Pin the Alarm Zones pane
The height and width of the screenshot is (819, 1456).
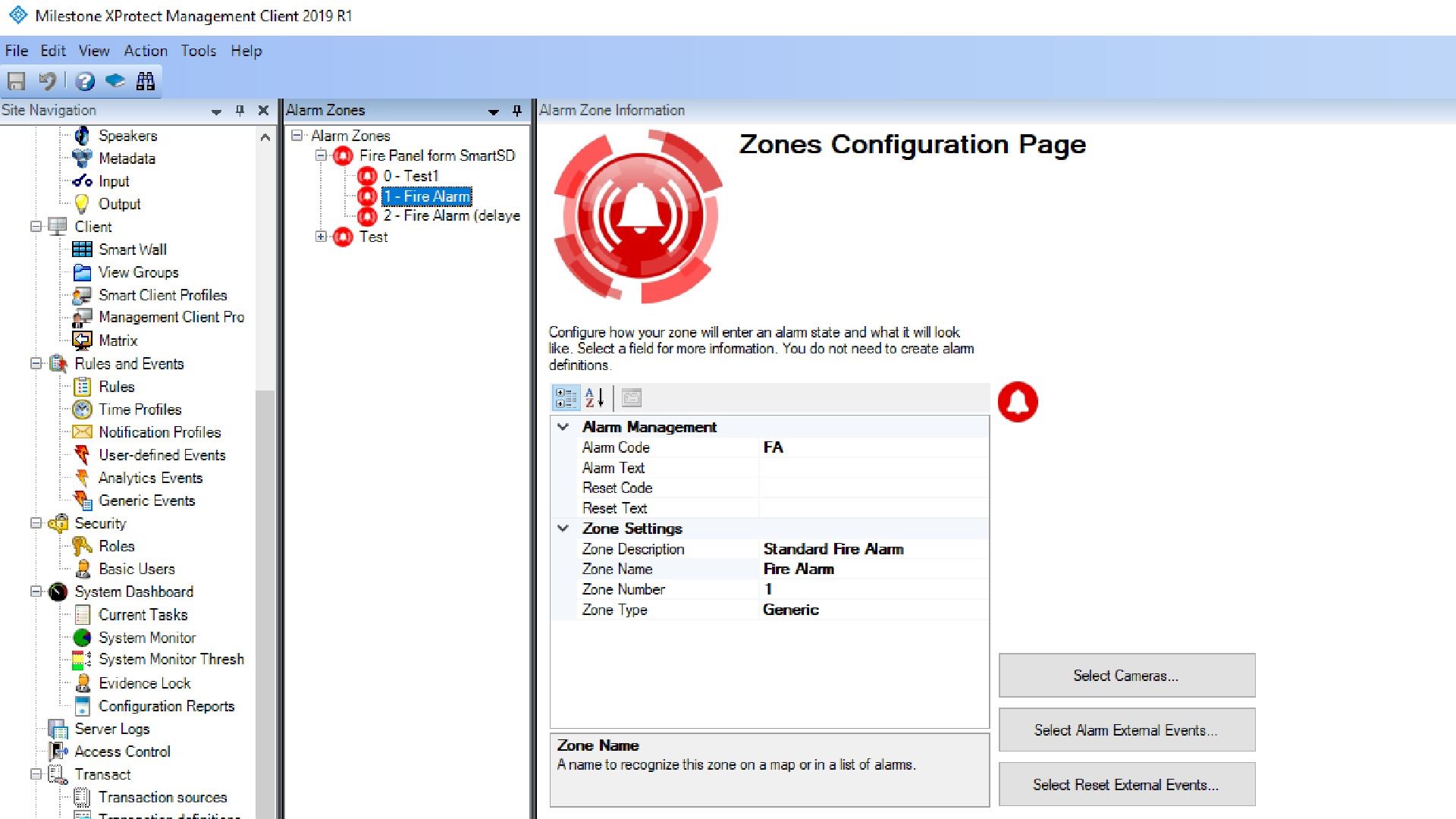[x=517, y=111]
